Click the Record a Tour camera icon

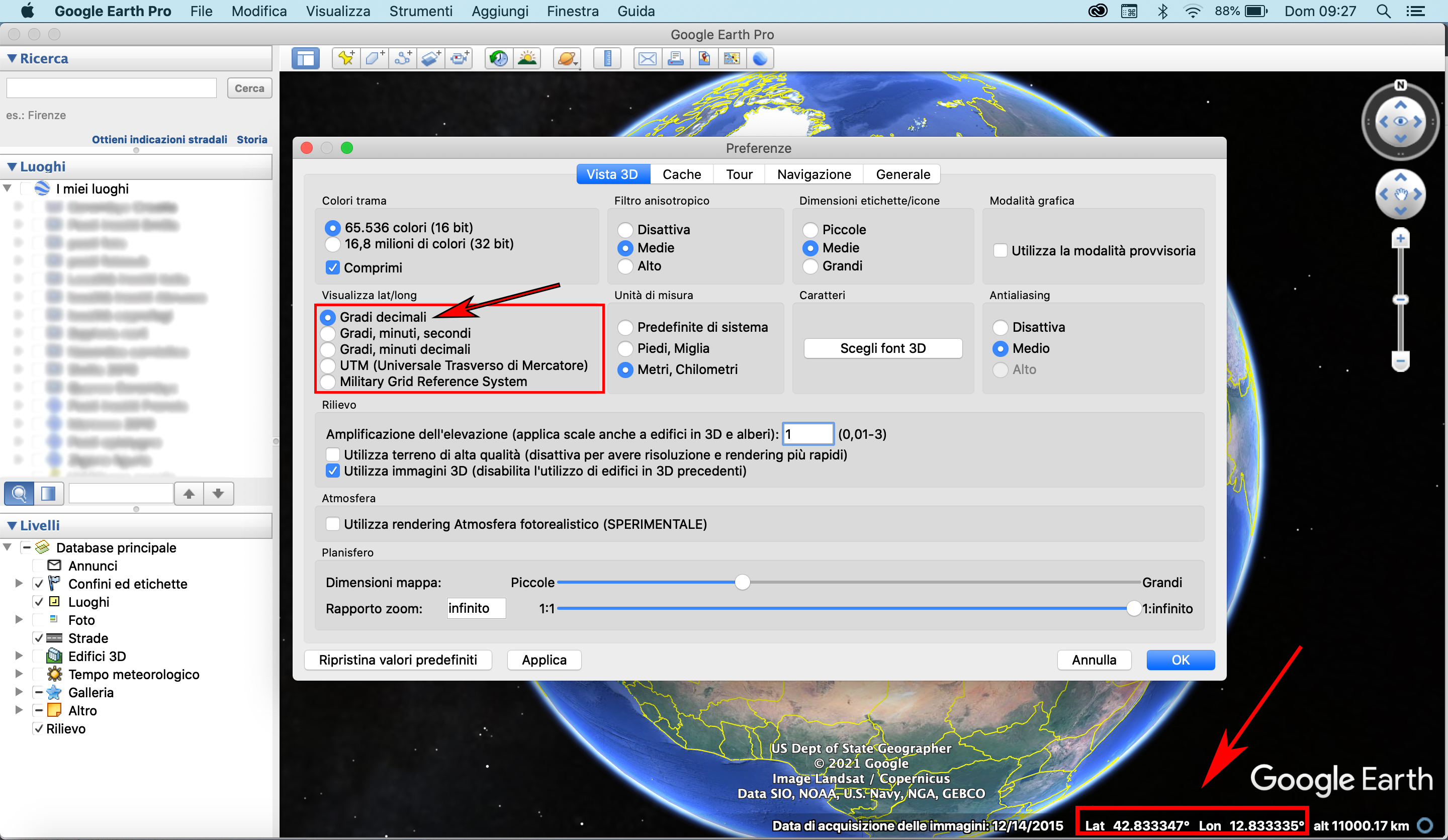click(459, 59)
